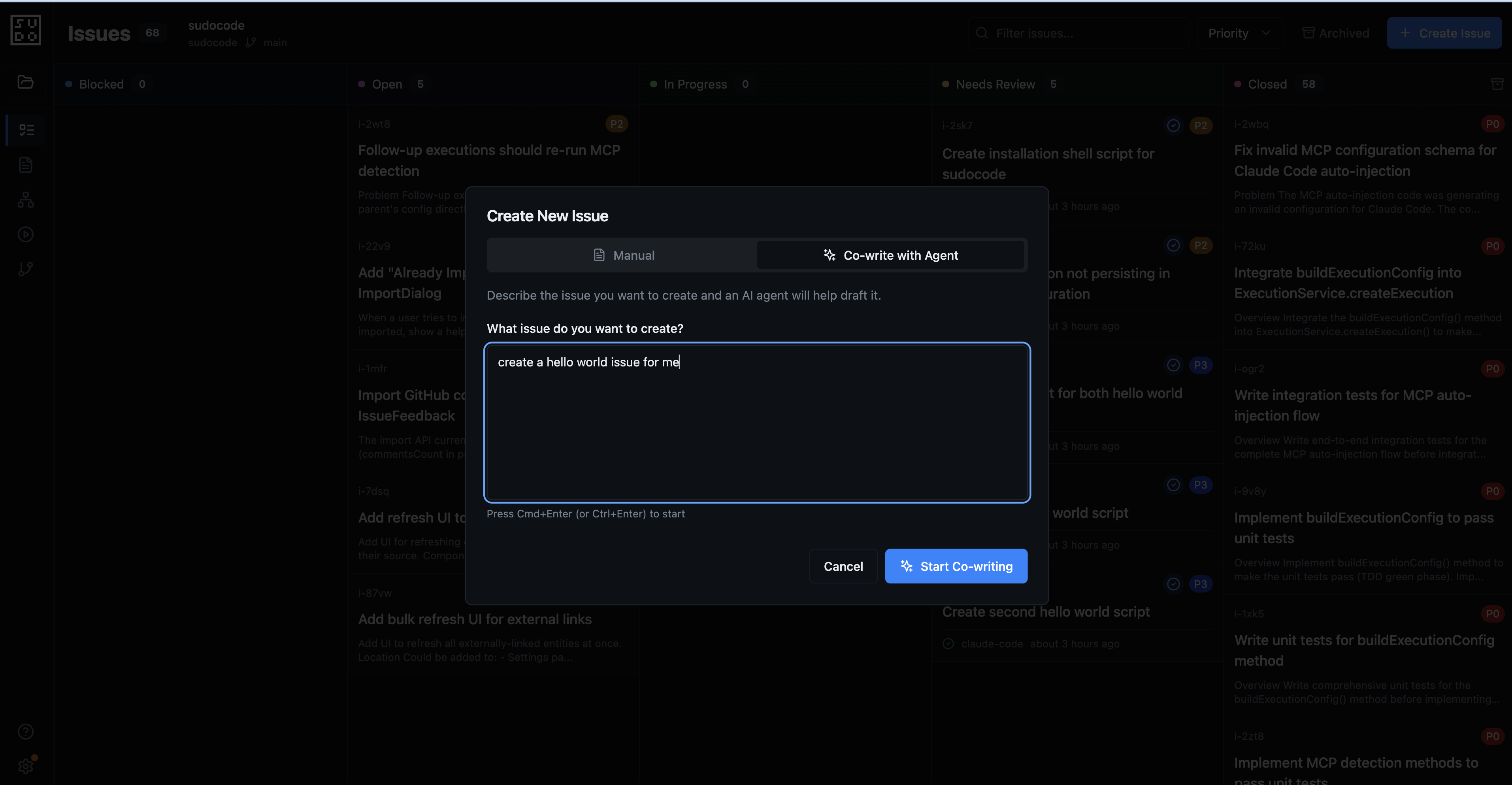This screenshot has width=1512, height=785.
Task: Toggle the completed check on installation shell script issue
Action: click(x=1173, y=126)
